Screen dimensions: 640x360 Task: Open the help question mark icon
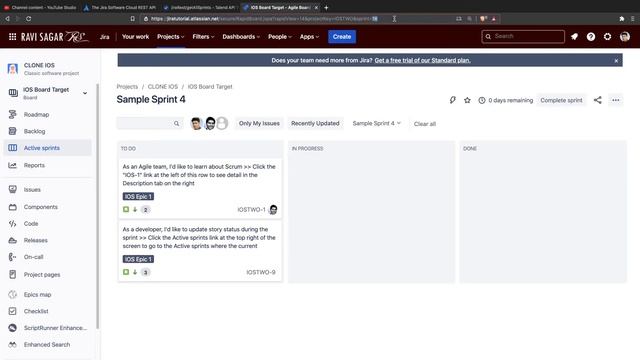pos(591,37)
